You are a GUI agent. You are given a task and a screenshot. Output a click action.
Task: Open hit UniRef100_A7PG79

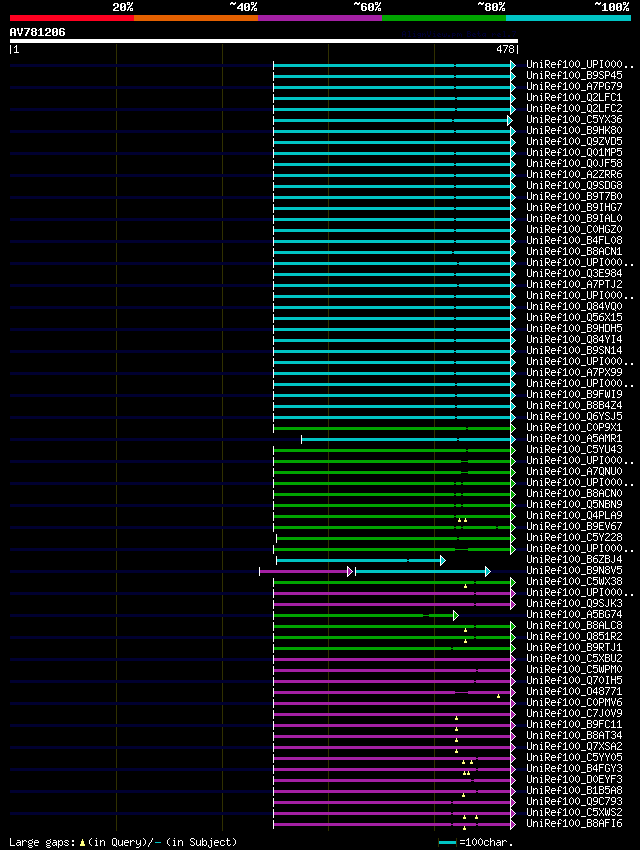tap(574, 86)
